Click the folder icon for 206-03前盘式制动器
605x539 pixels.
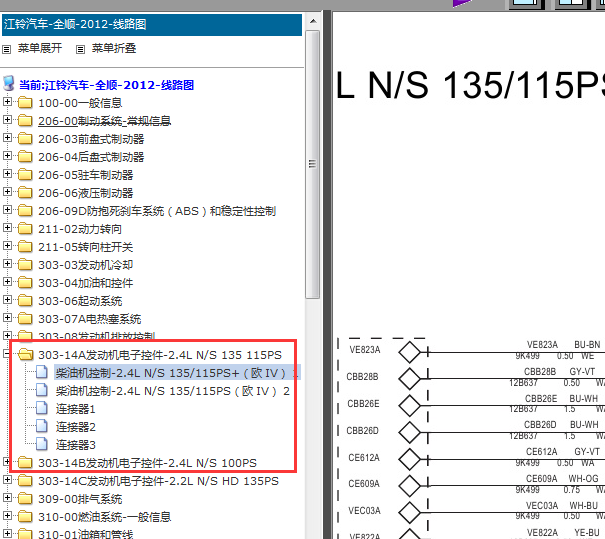click(x=25, y=138)
